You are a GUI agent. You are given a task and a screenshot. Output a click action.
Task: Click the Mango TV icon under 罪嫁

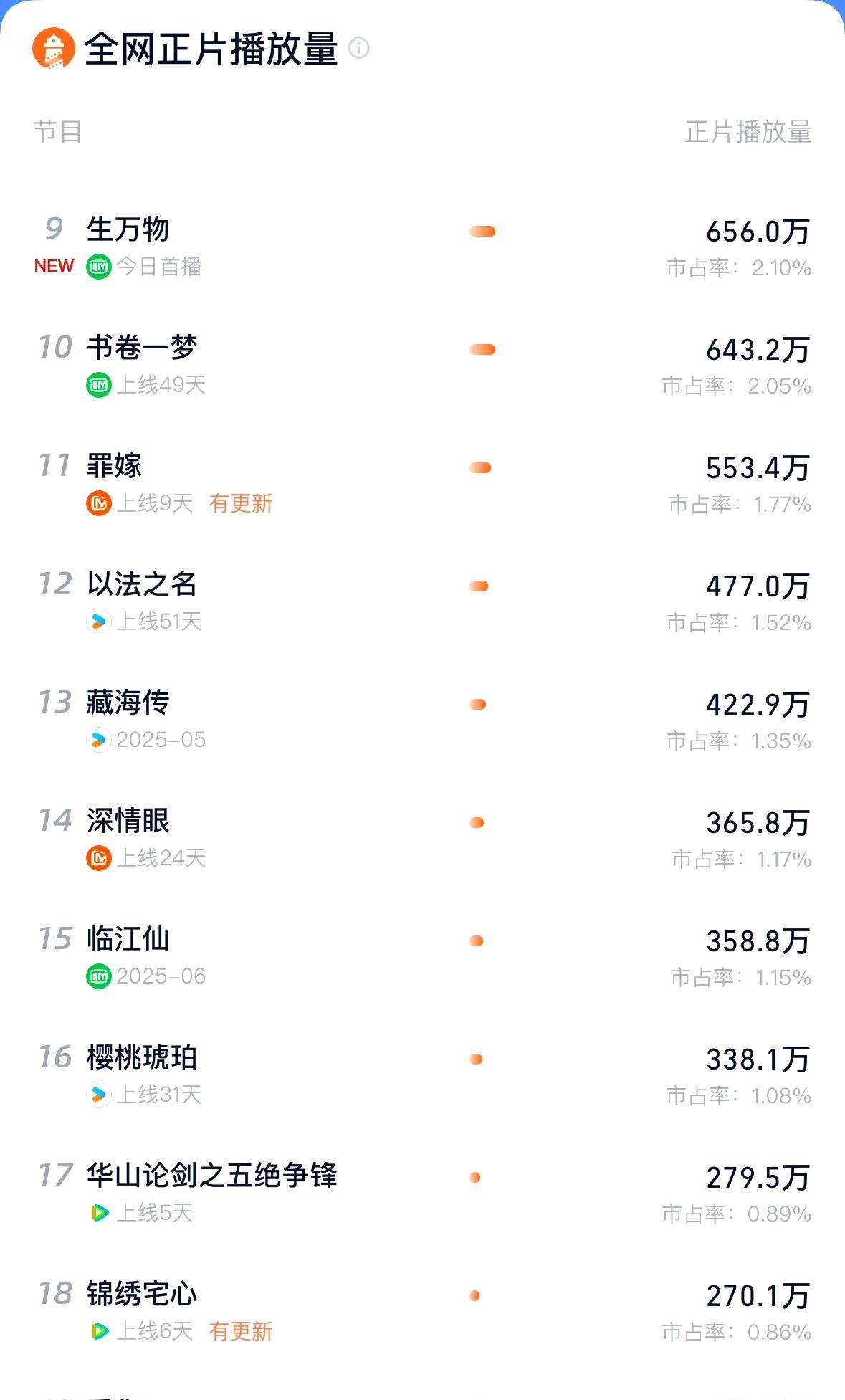[99, 503]
